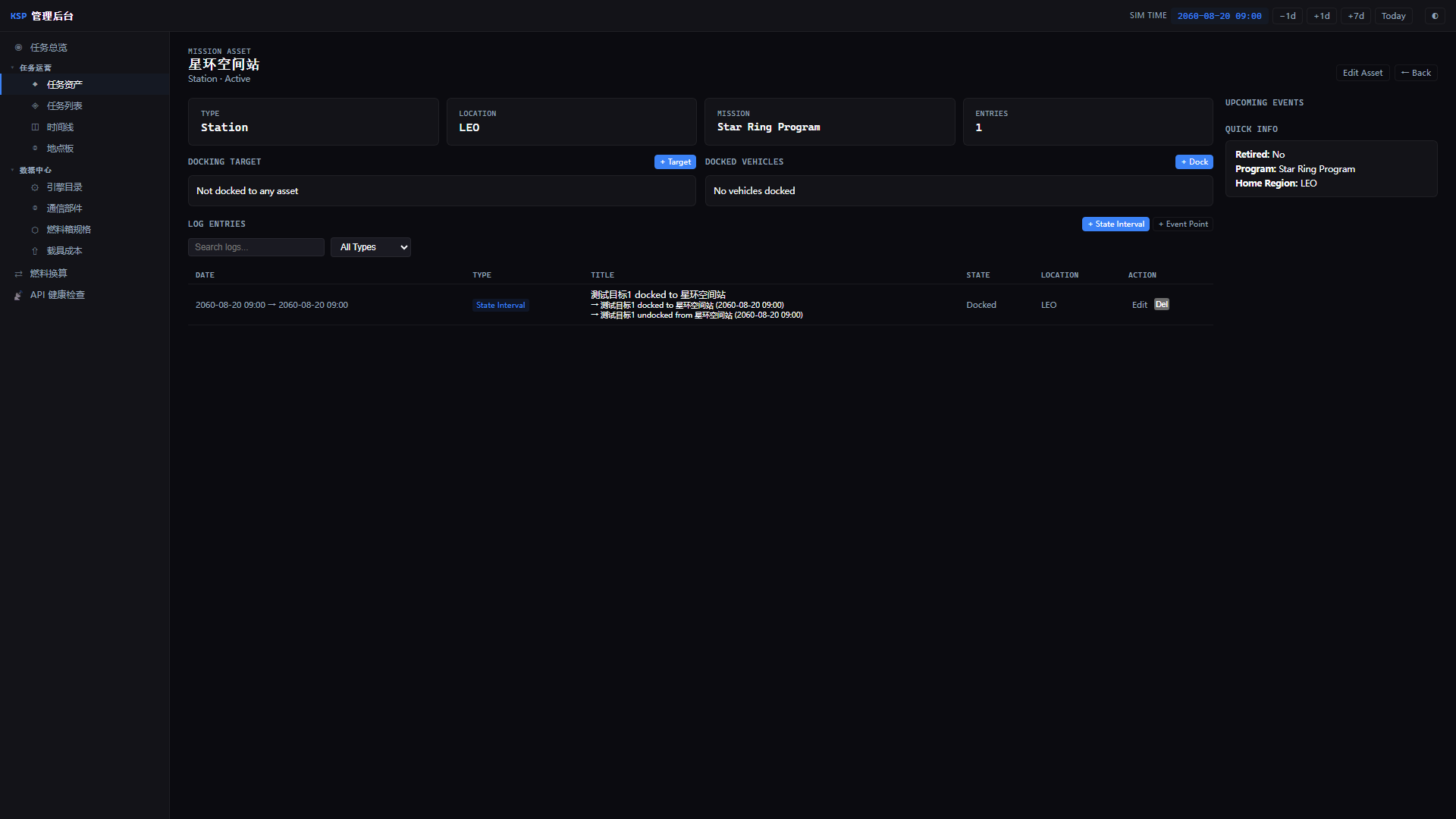Click the 地点板 location board icon

pos(35,148)
